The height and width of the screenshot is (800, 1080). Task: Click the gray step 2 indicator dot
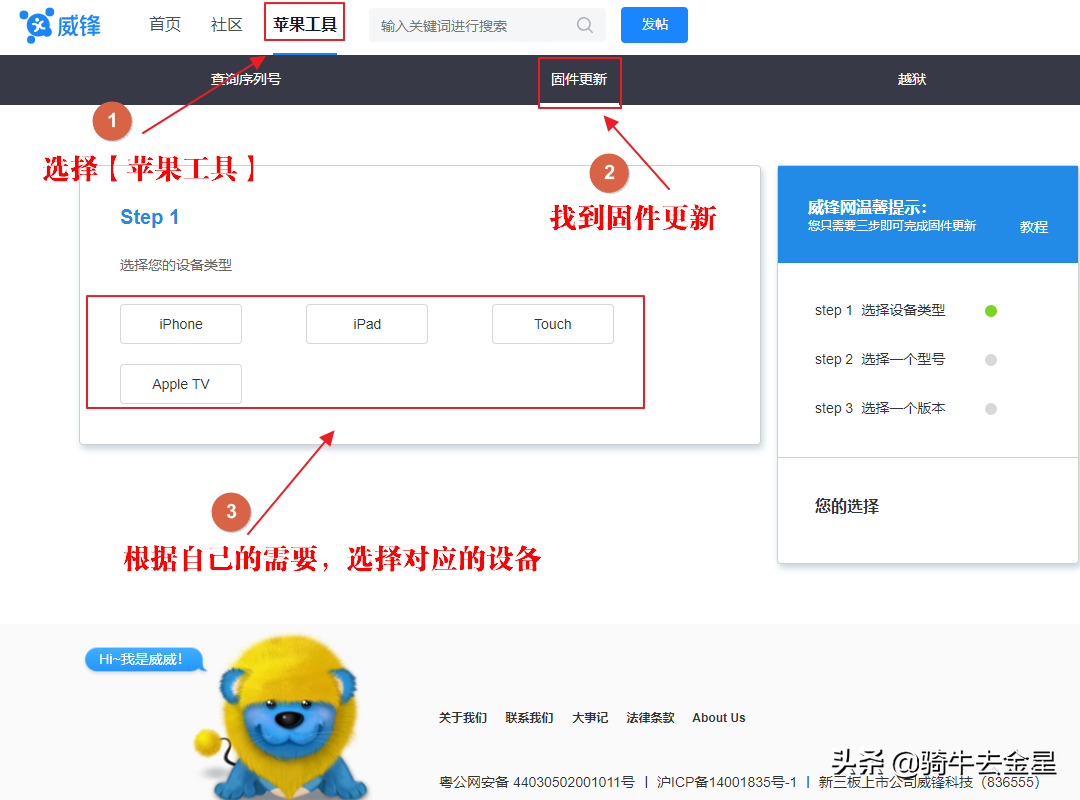(x=990, y=359)
